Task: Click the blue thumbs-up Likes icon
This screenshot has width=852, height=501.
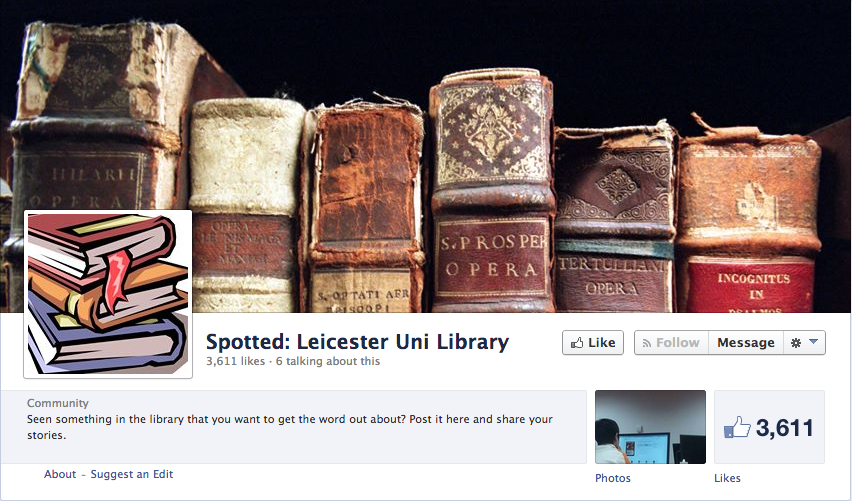Action: click(x=737, y=428)
